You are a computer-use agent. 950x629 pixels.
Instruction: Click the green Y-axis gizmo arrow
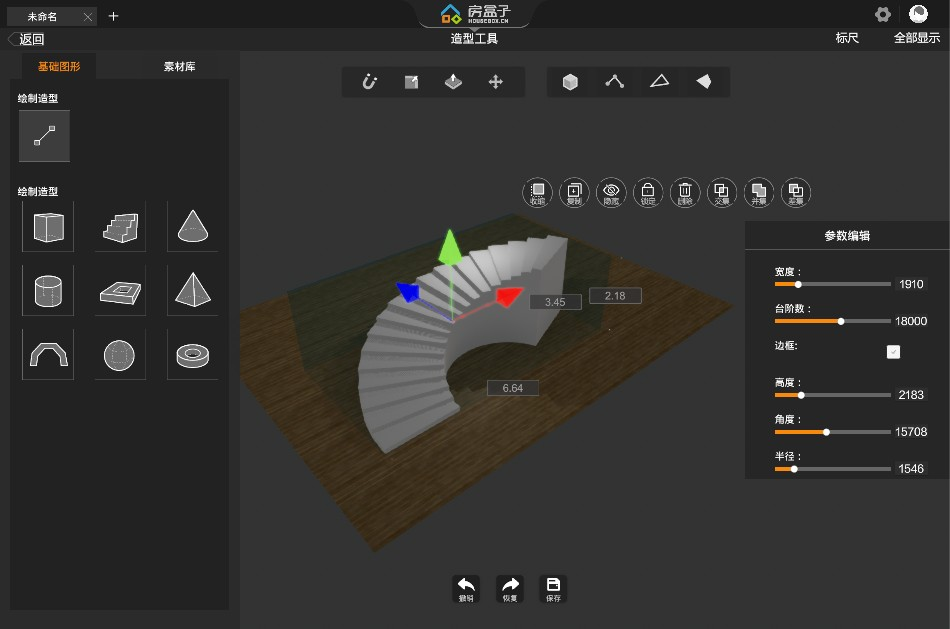[450, 247]
